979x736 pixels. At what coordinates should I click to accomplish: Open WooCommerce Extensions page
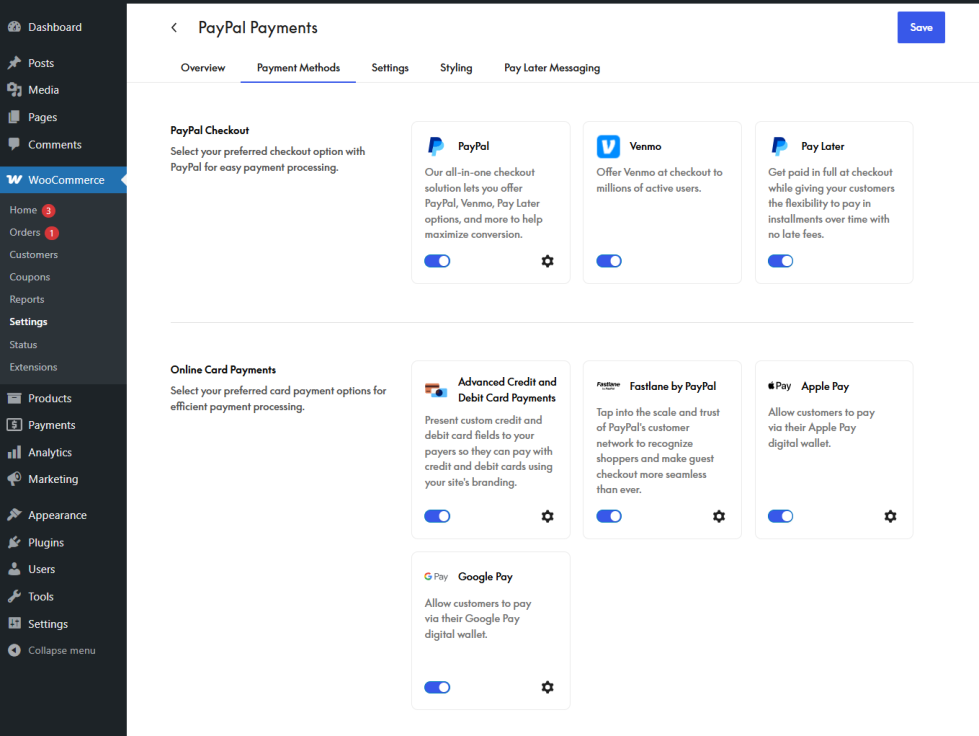click(x=33, y=367)
